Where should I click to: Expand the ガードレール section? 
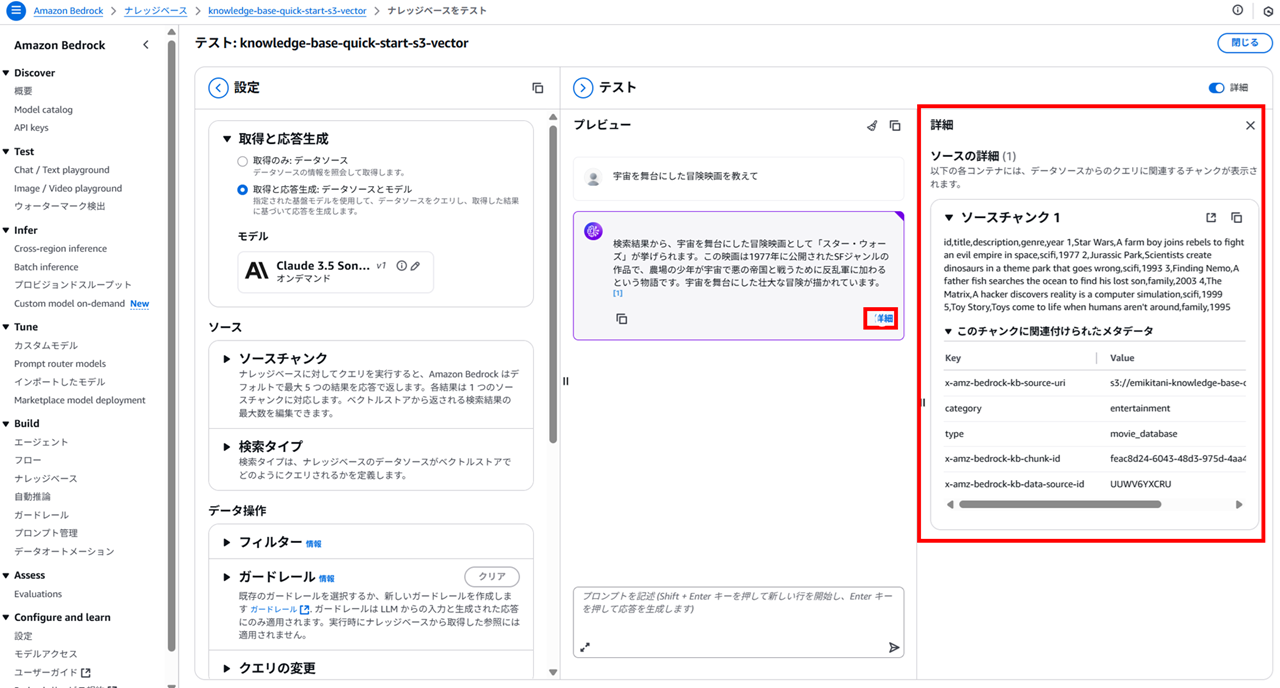coord(227,577)
